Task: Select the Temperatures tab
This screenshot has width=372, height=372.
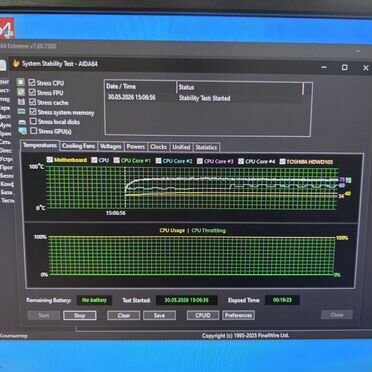Action: (40, 146)
